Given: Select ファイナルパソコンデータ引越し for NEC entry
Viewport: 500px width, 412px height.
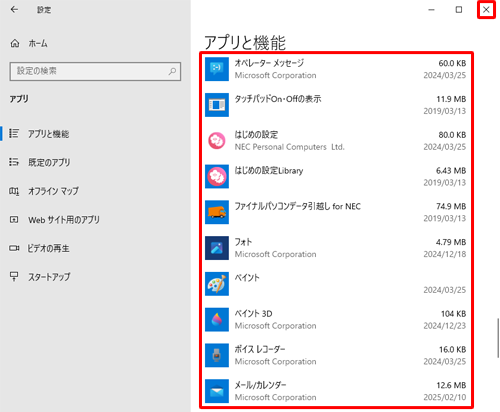Looking at the screenshot, I should [298, 206].
